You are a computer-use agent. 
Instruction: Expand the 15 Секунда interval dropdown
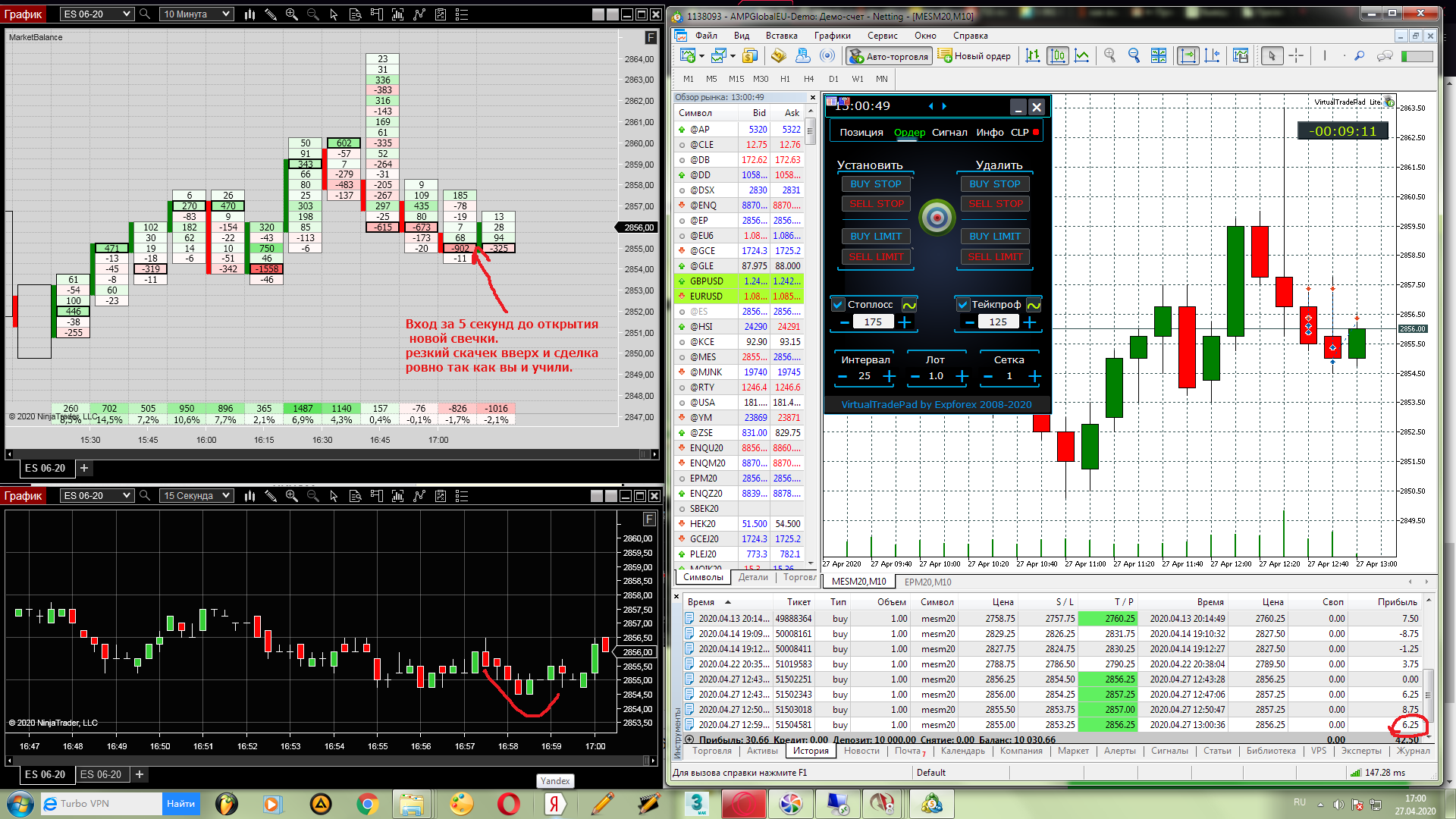(226, 495)
